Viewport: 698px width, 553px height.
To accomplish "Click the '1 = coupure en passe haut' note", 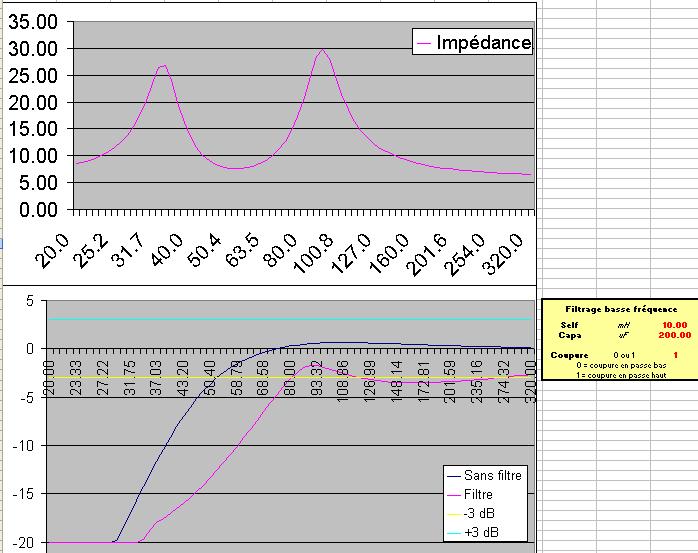I will point(621,375).
